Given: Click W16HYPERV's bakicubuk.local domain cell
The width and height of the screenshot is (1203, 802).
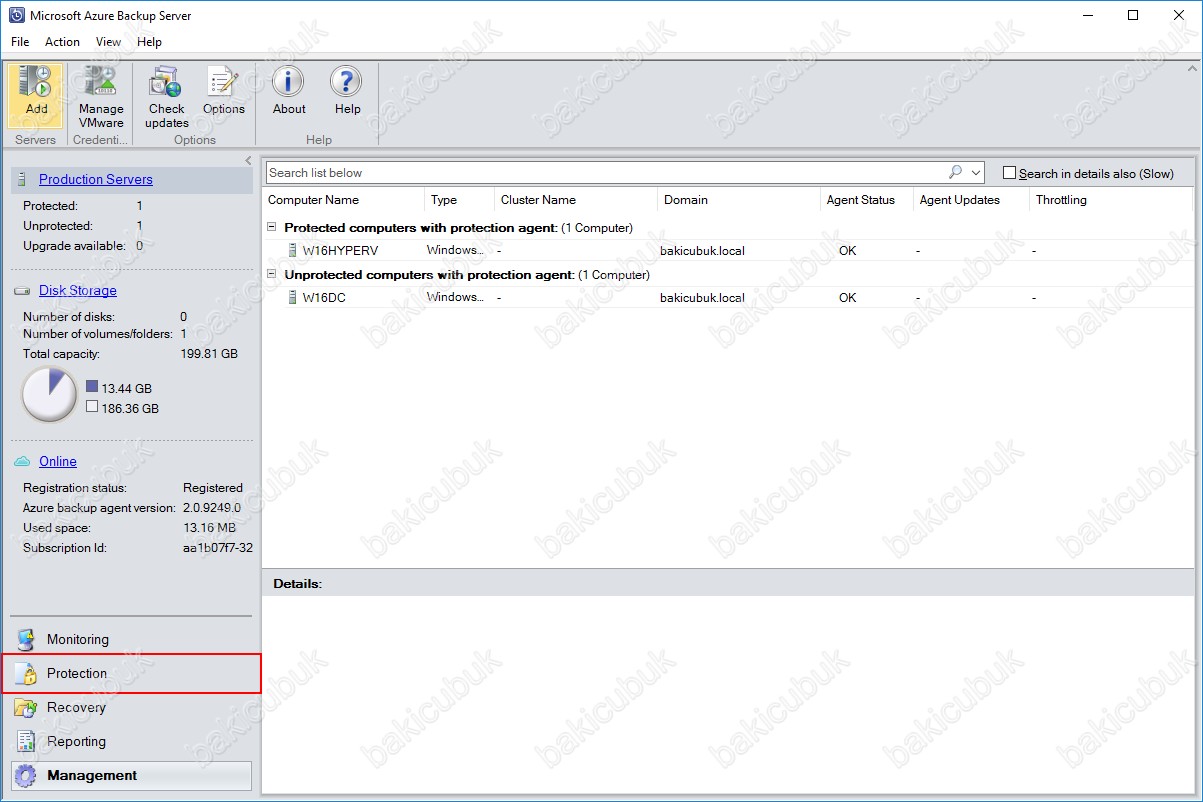Looking at the screenshot, I should (702, 250).
